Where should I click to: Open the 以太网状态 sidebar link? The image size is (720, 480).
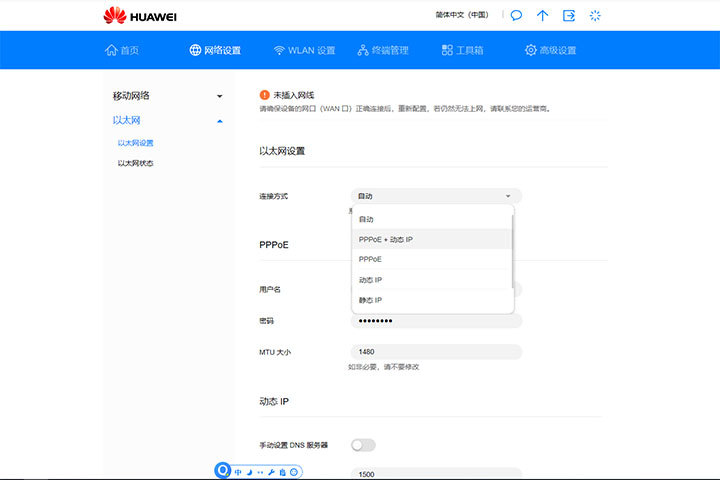click(x=135, y=163)
